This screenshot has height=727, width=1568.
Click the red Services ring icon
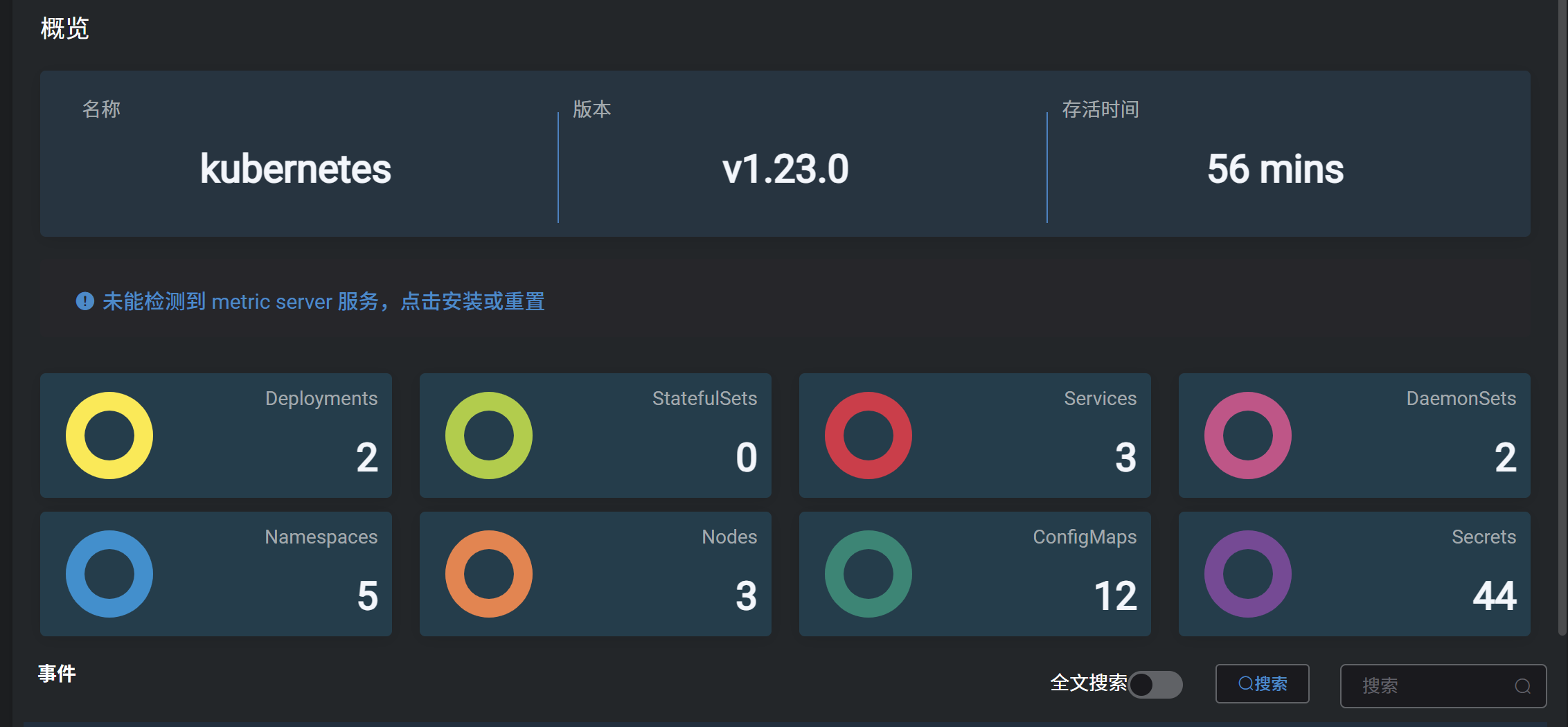(x=868, y=436)
